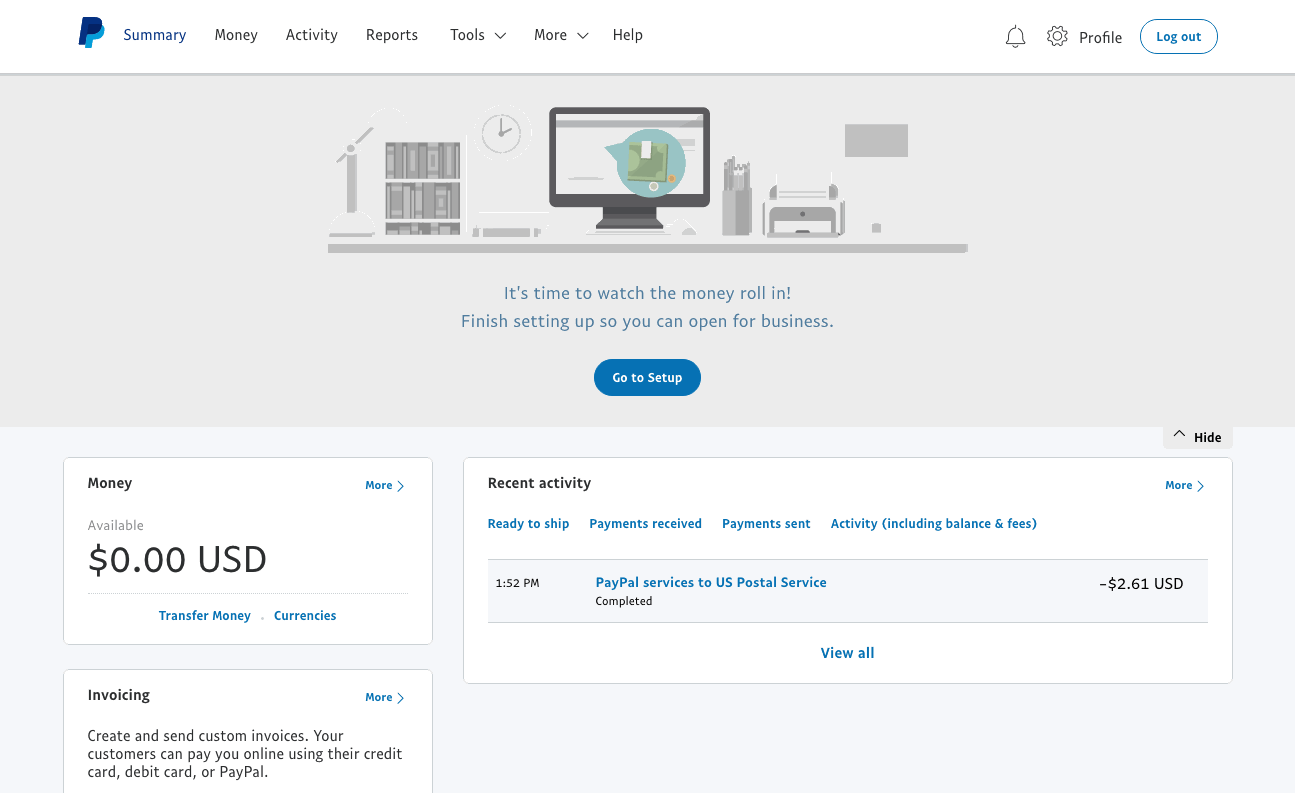Collapse the setup banner with Hide
Viewport: 1295px width, 793px height.
1197,437
